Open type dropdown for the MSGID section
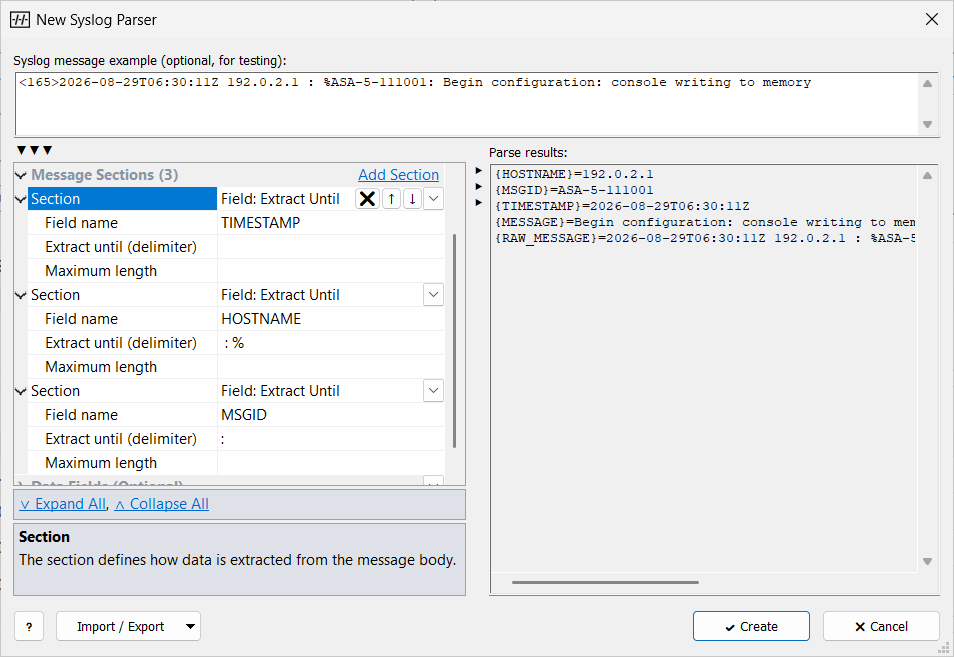Viewport: 954px width, 657px height. pyautogui.click(x=433, y=391)
